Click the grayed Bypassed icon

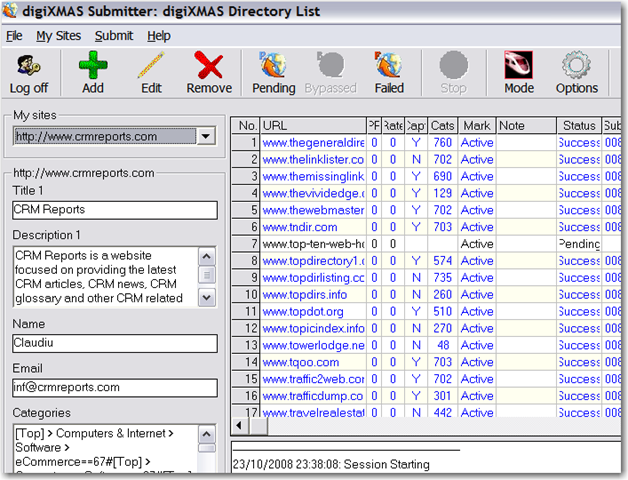click(x=330, y=65)
